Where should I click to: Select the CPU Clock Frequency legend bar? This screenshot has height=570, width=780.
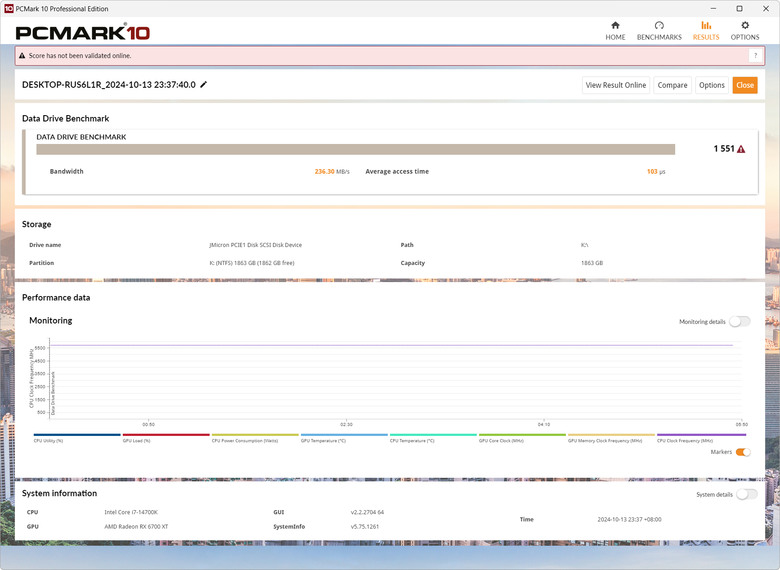(701, 435)
